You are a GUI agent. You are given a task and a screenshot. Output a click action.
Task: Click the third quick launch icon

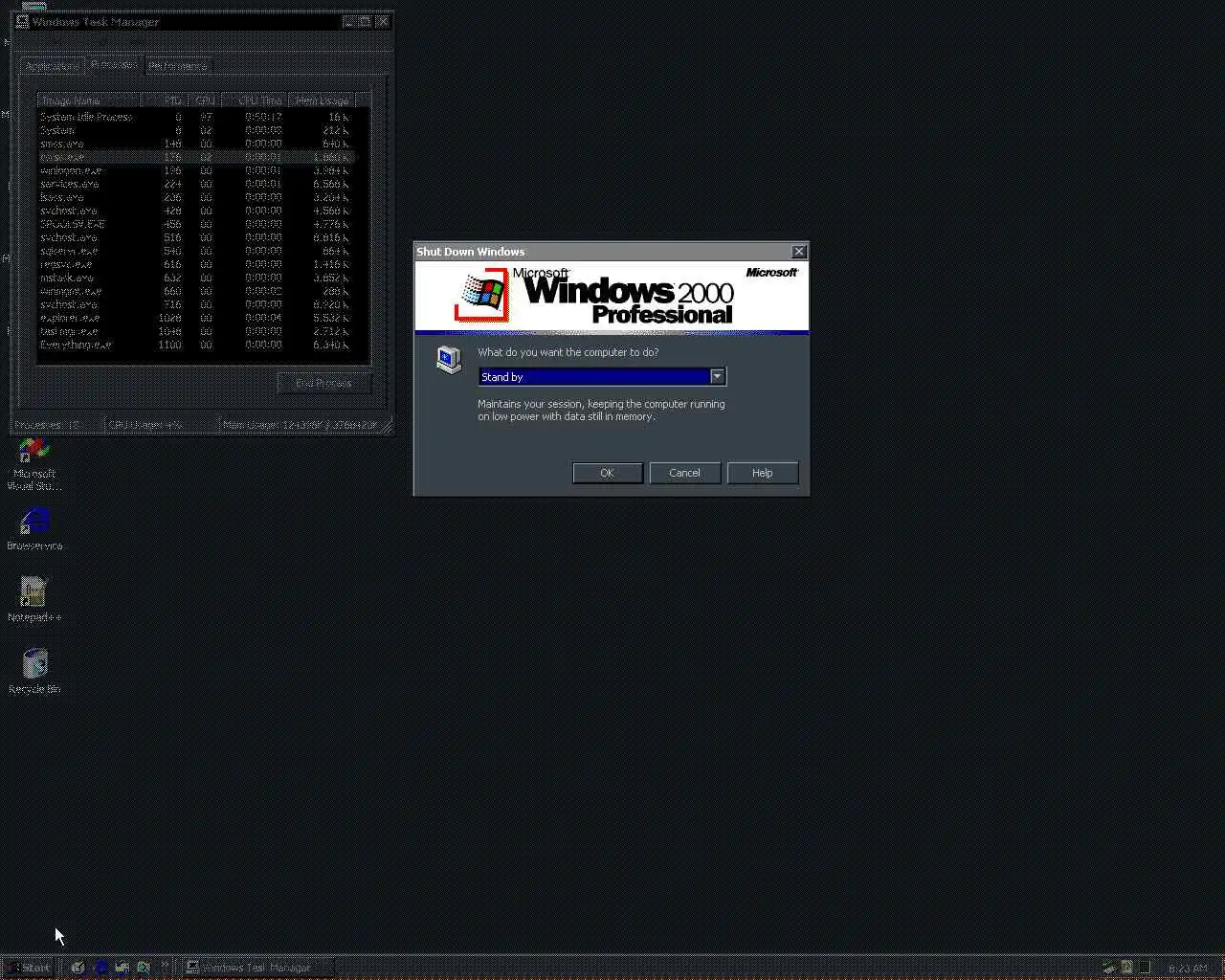(x=122, y=967)
